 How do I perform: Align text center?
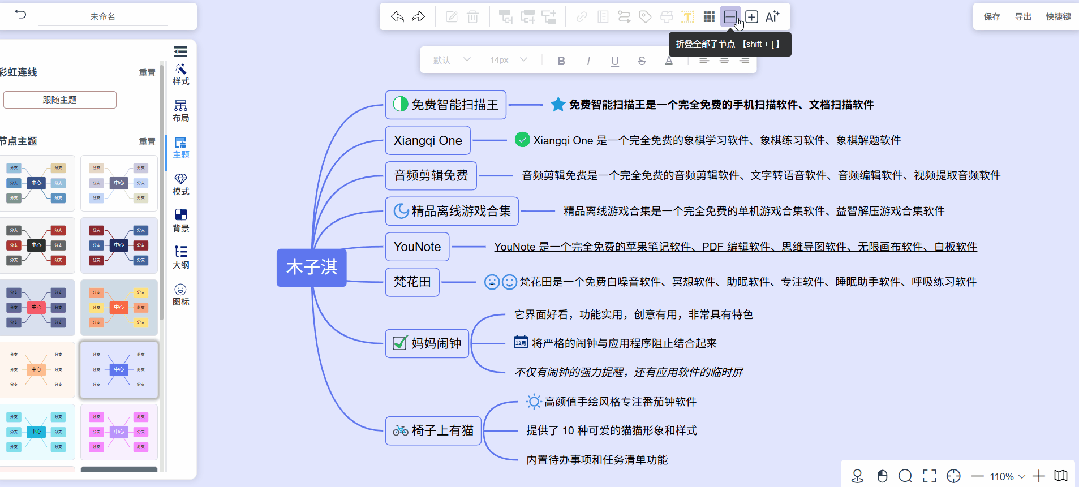coord(724,61)
